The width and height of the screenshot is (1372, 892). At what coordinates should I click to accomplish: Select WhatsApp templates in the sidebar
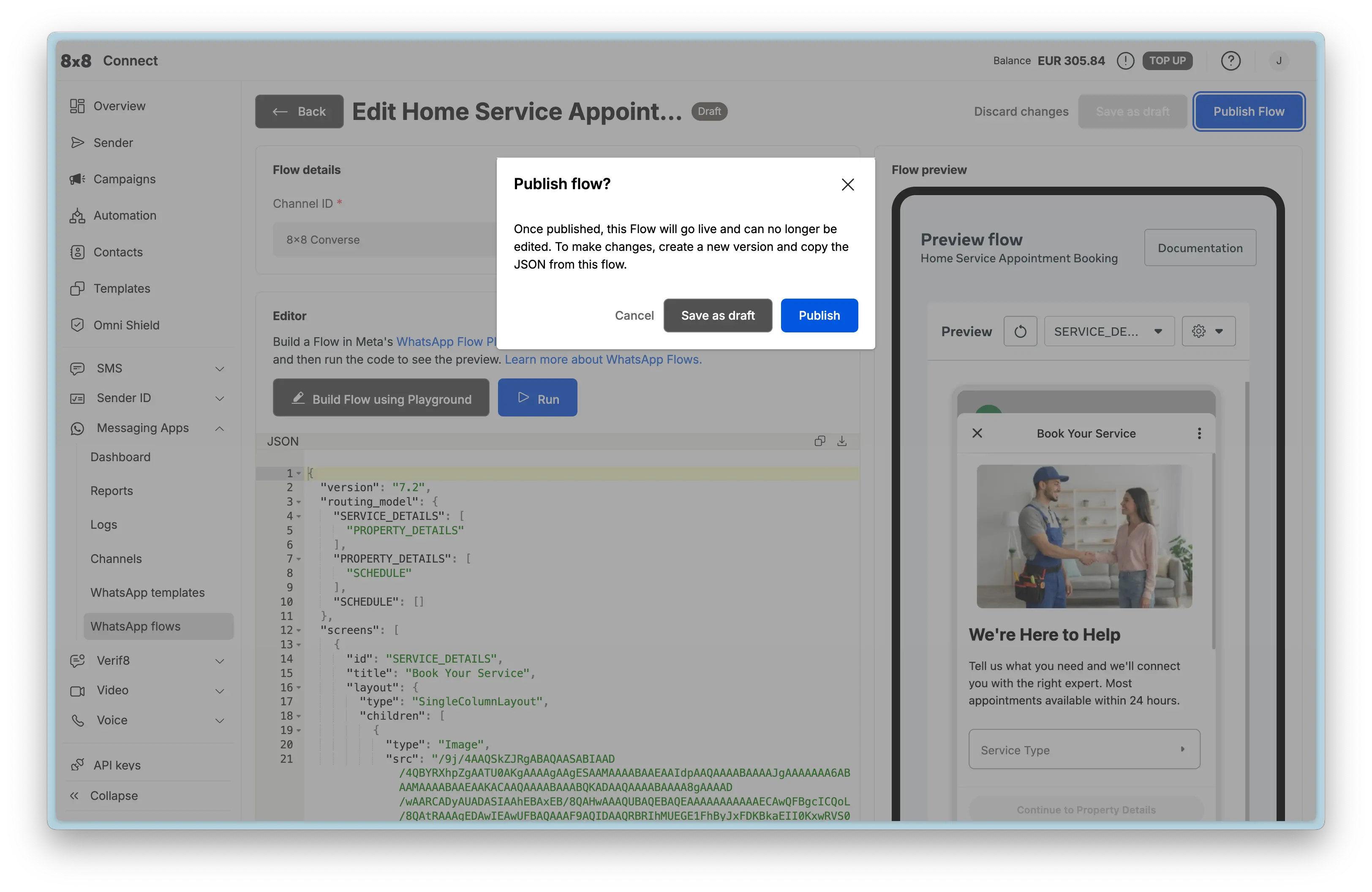coord(147,593)
